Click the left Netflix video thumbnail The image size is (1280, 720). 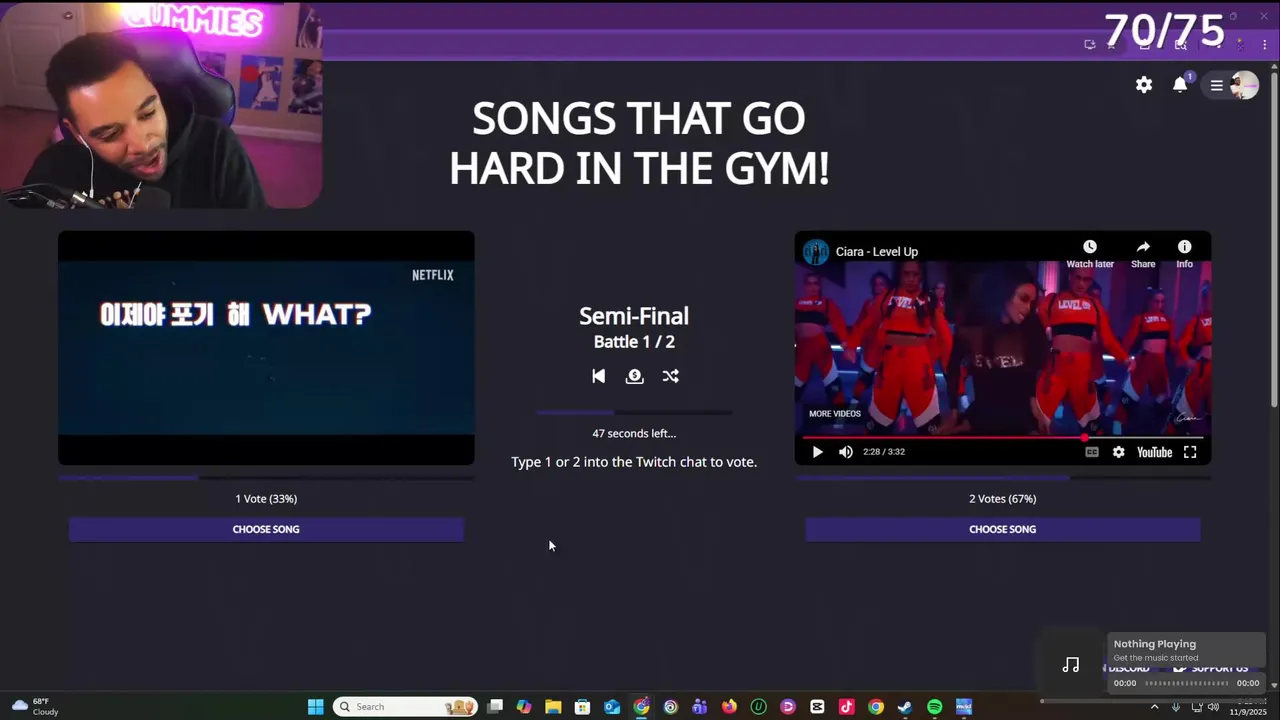tap(266, 348)
